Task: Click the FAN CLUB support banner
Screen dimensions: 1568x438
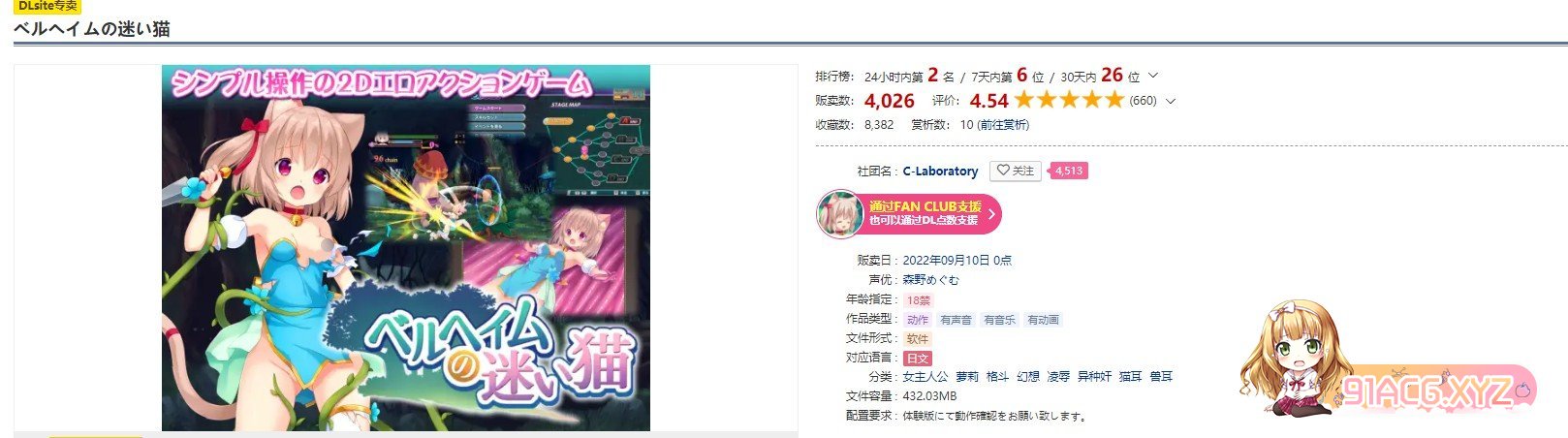Action: (909, 213)
